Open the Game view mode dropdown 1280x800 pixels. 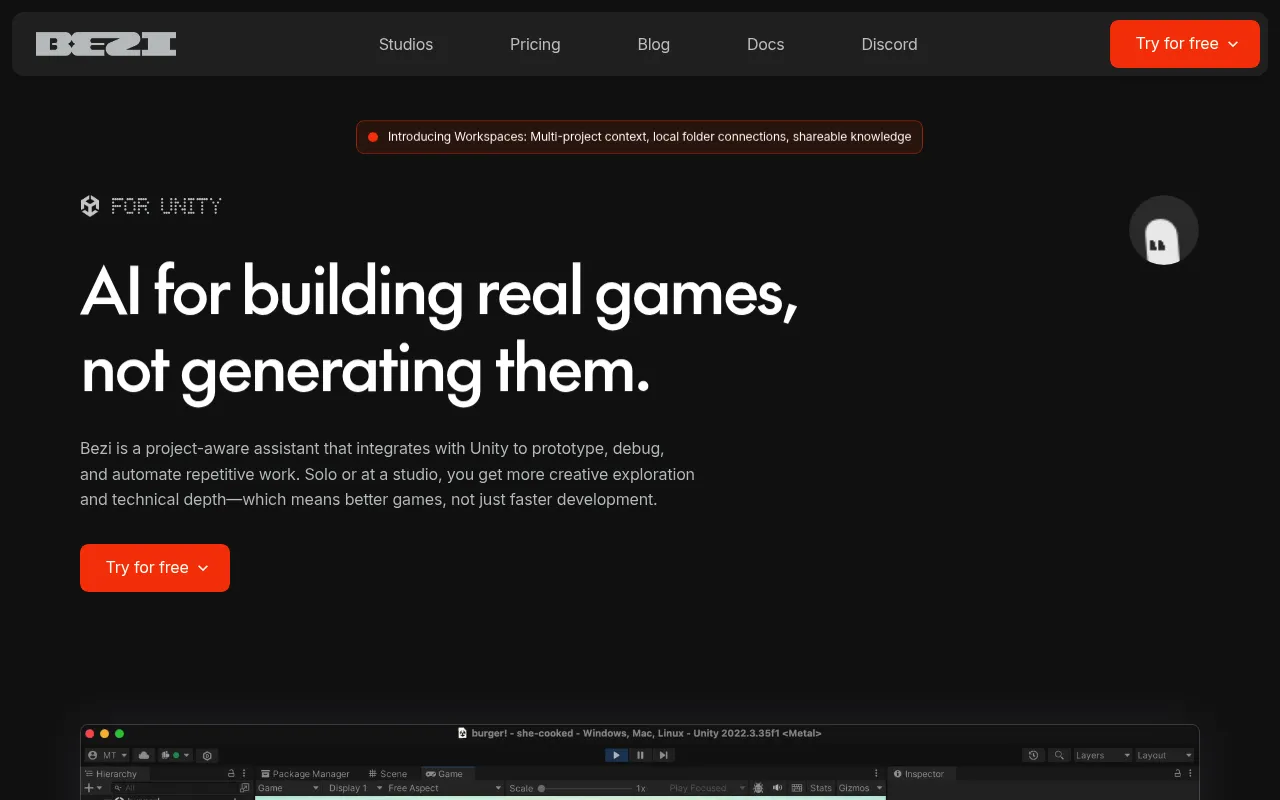pyautogui.click(x=288, y=788)
